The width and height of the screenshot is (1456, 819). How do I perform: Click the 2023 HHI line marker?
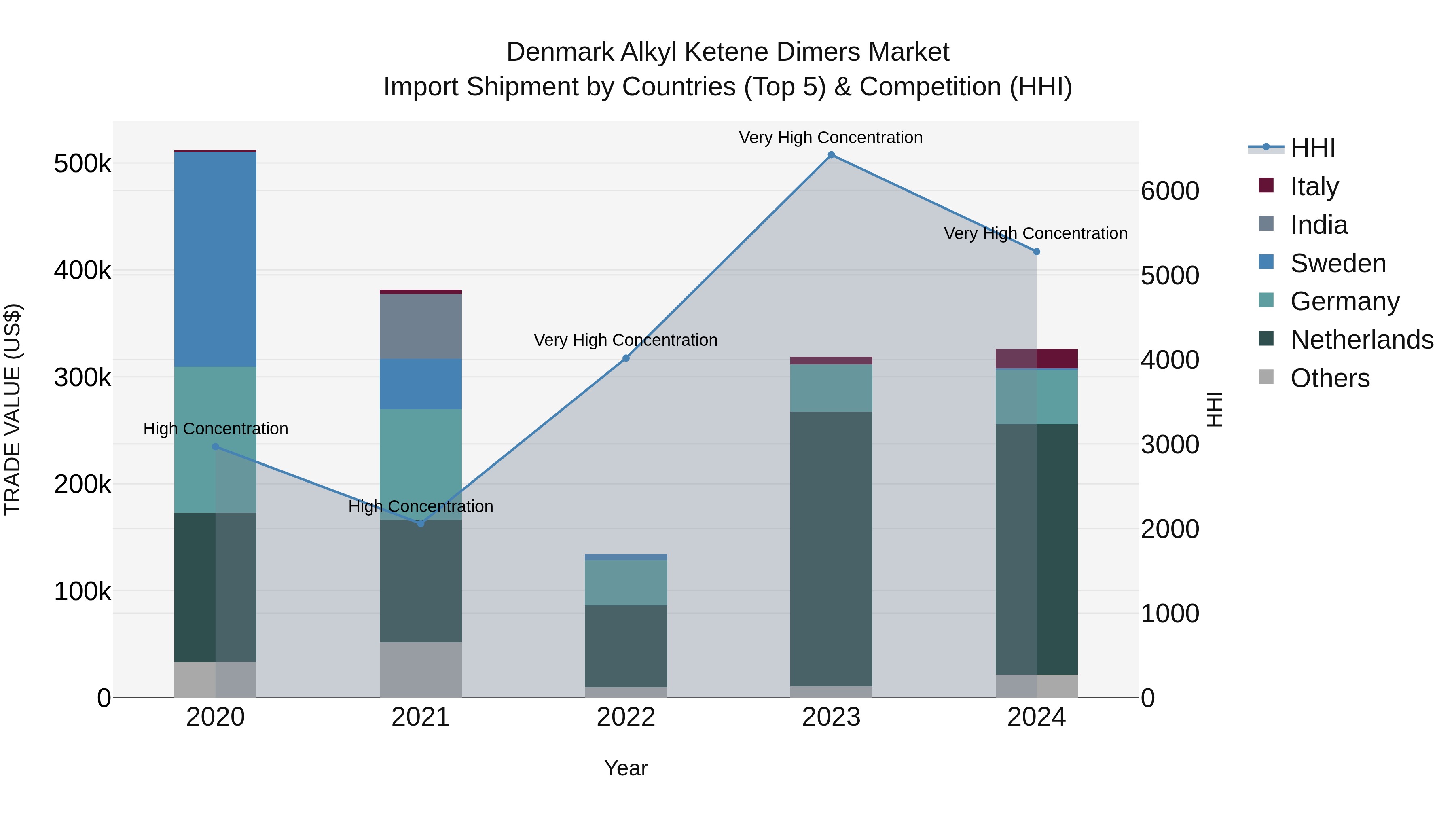831,155
